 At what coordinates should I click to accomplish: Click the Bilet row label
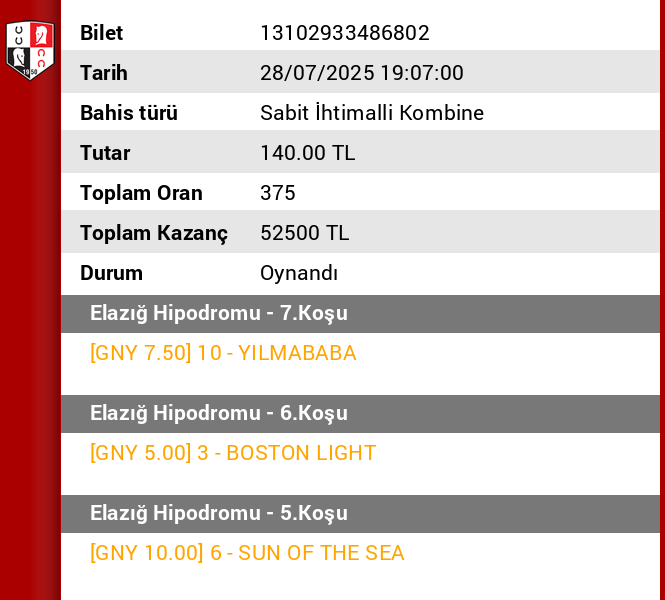coord(102,33)
